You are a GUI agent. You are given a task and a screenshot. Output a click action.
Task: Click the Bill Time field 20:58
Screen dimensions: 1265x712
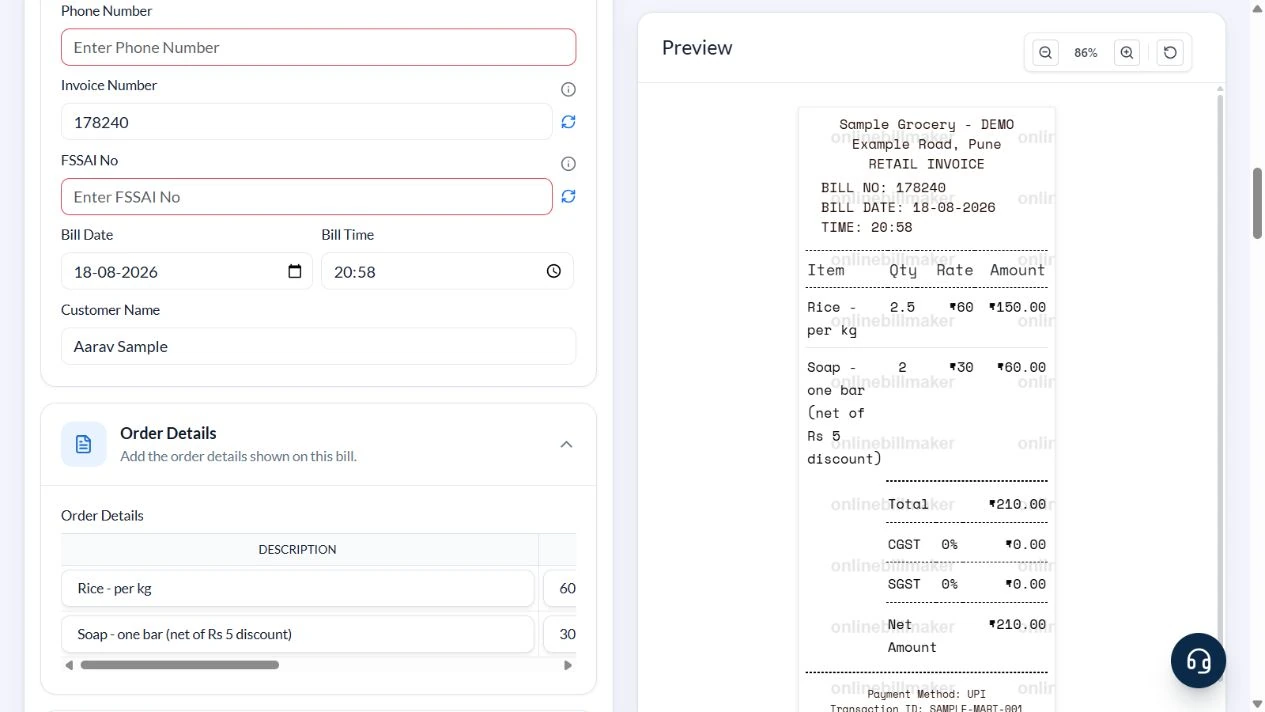point(447,271)
